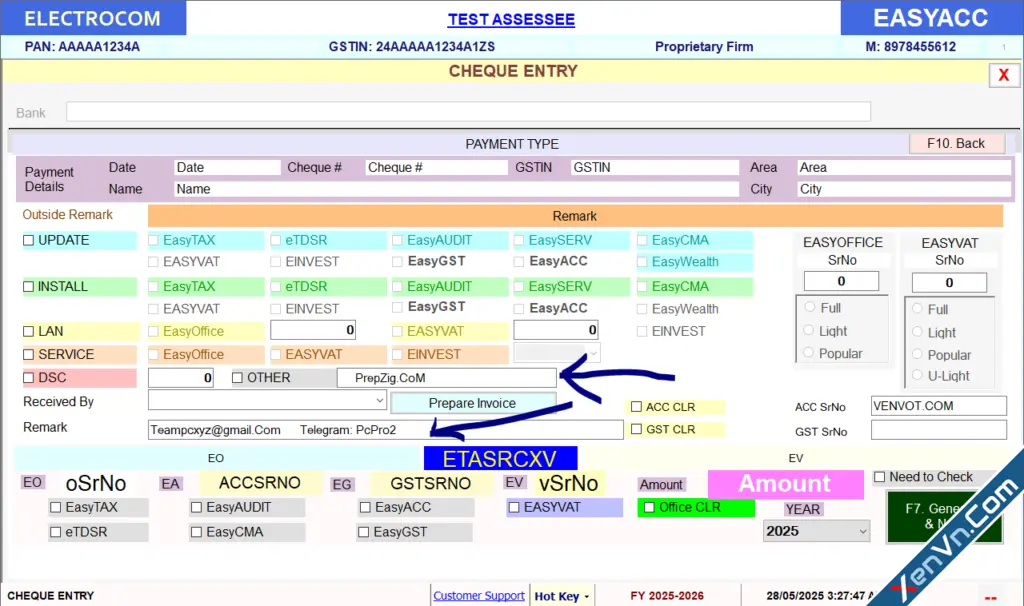
Task: Tick EasySERV in the INSTALL row
Action: (x=519, y=287)
